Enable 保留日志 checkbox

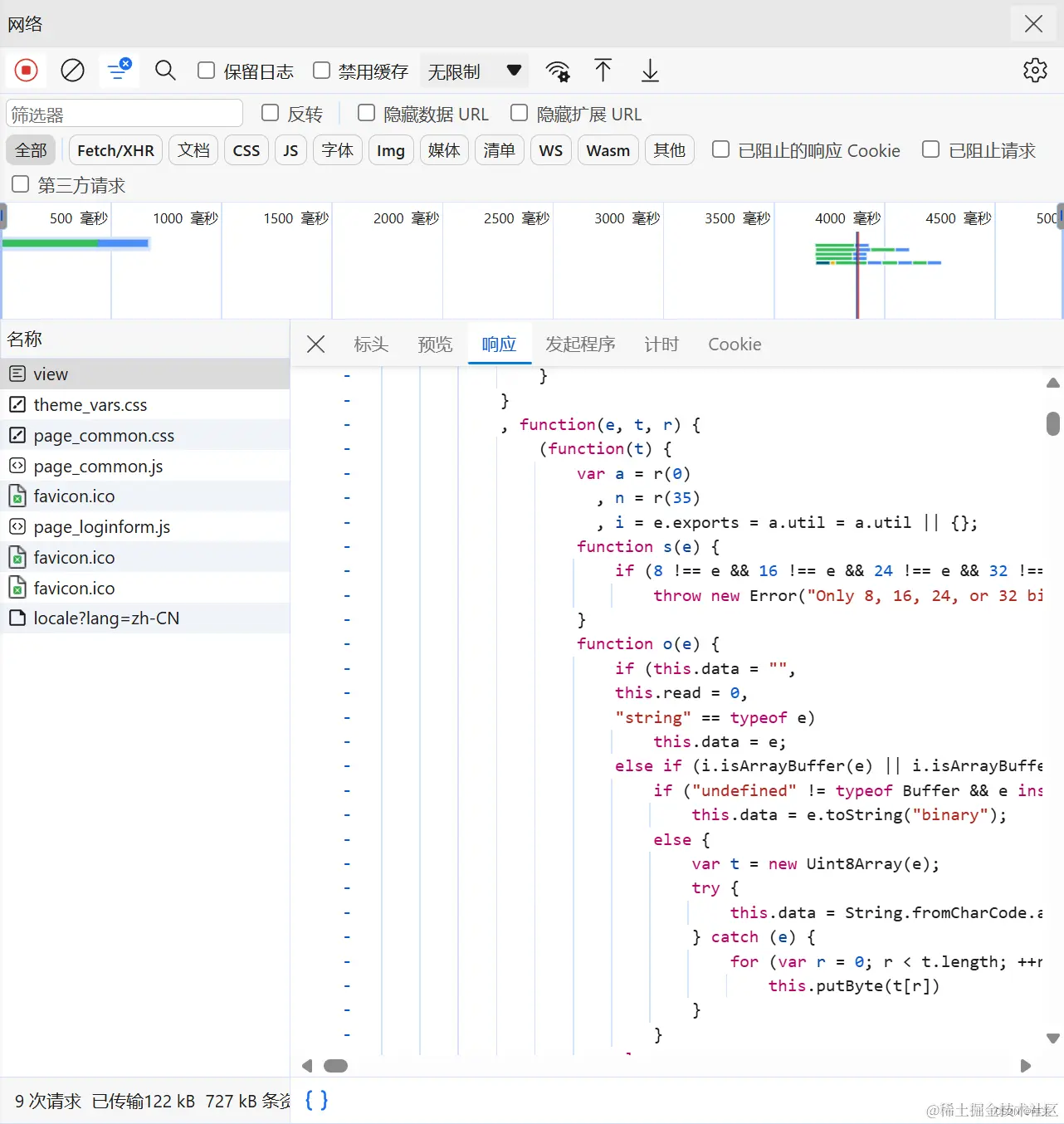pyautogui.click(x=206, y=71)
